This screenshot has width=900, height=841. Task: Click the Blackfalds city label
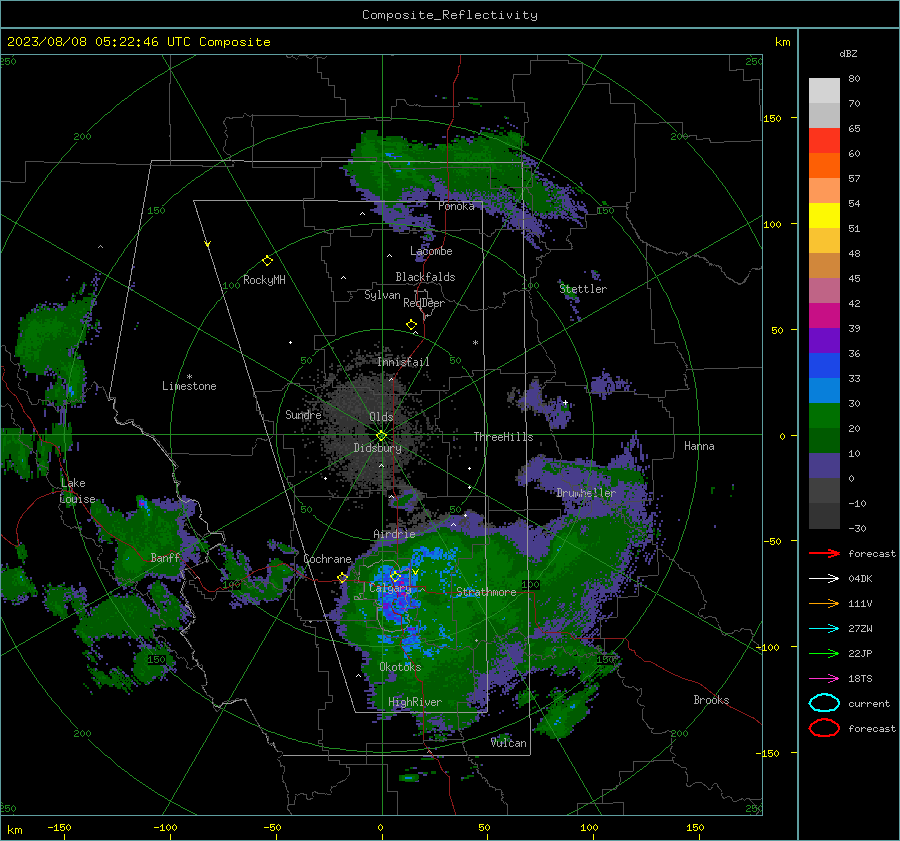(x=425, y=277)
